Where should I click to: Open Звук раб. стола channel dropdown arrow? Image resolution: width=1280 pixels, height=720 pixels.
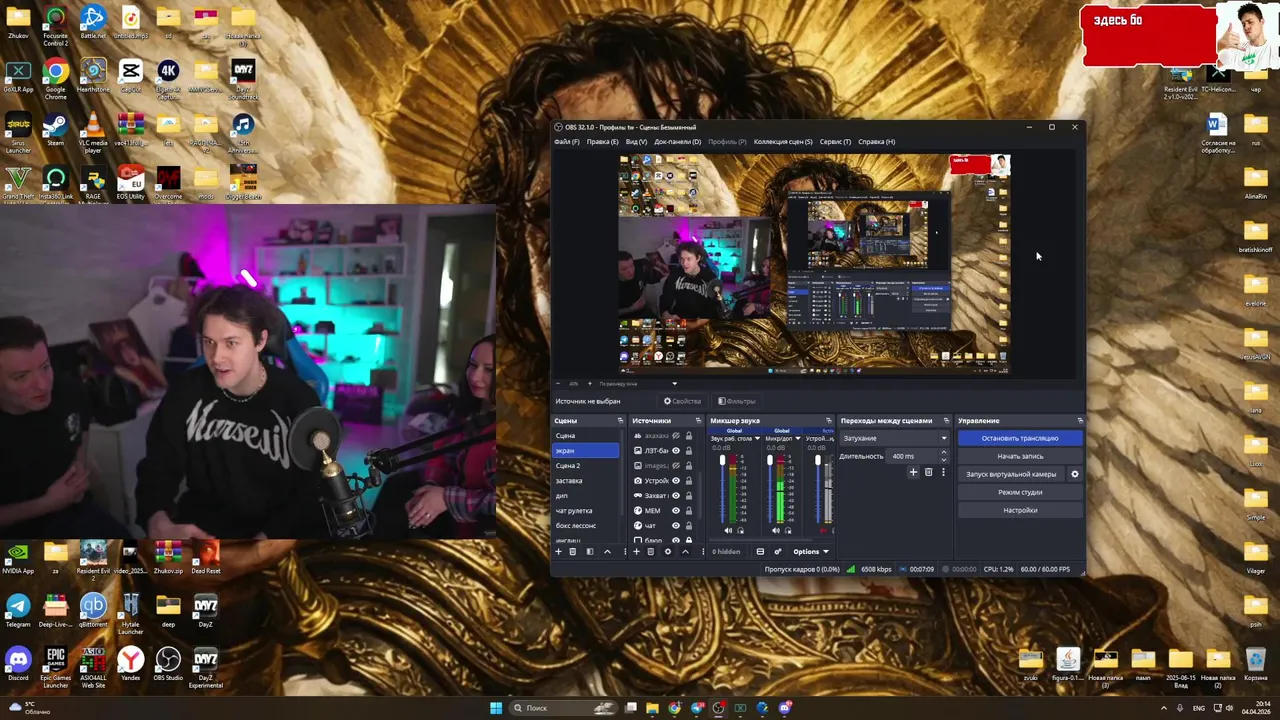click(x=757, y=438)
